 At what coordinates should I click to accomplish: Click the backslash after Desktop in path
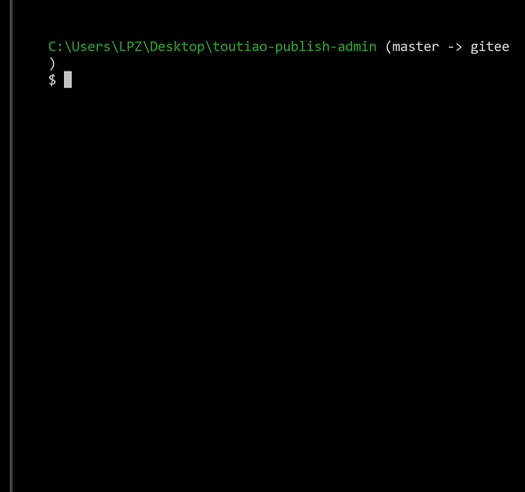tap(209, 47)
